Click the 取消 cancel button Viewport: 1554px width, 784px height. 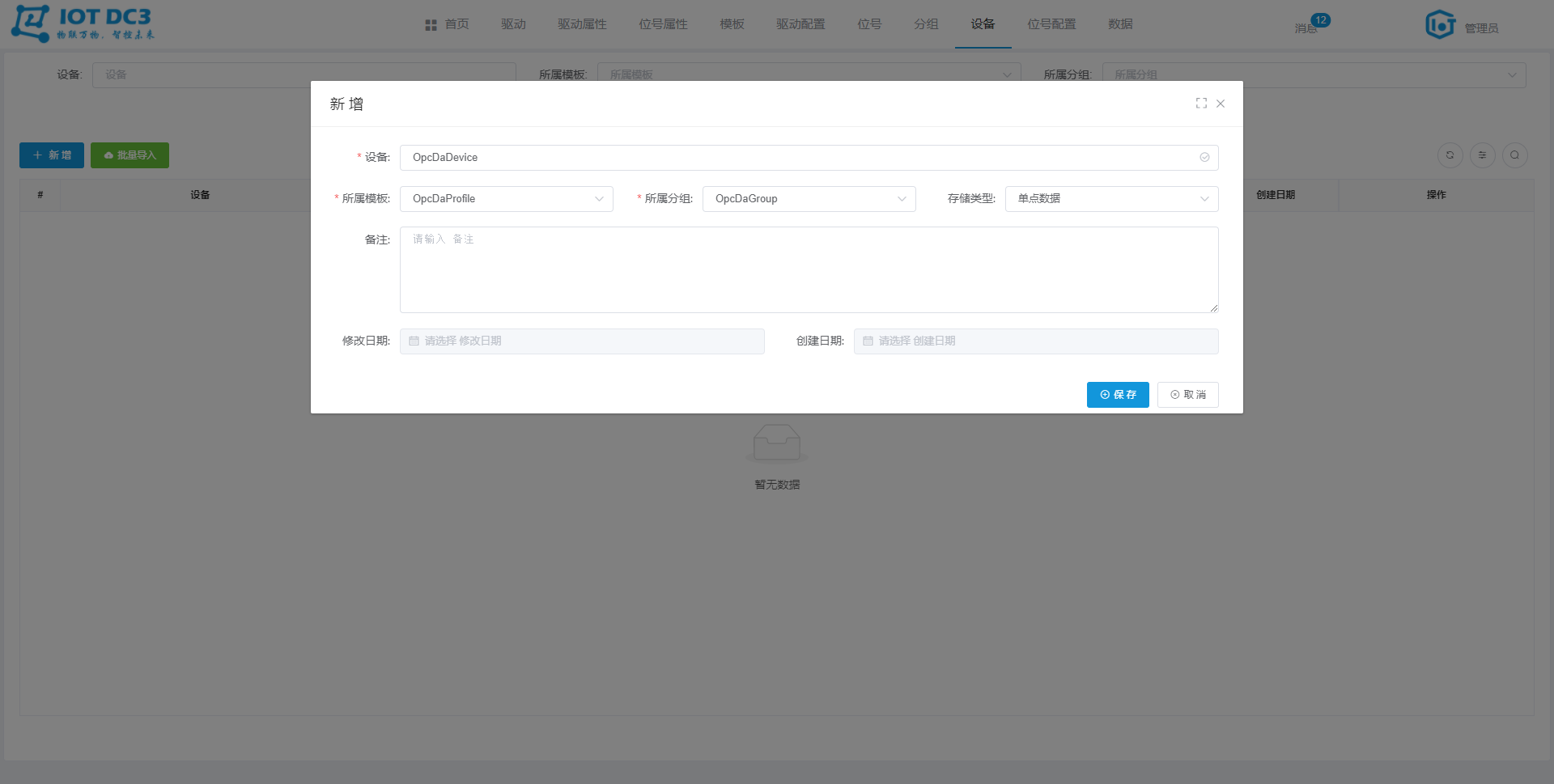pyautogui.click(x=1187, y=395)
